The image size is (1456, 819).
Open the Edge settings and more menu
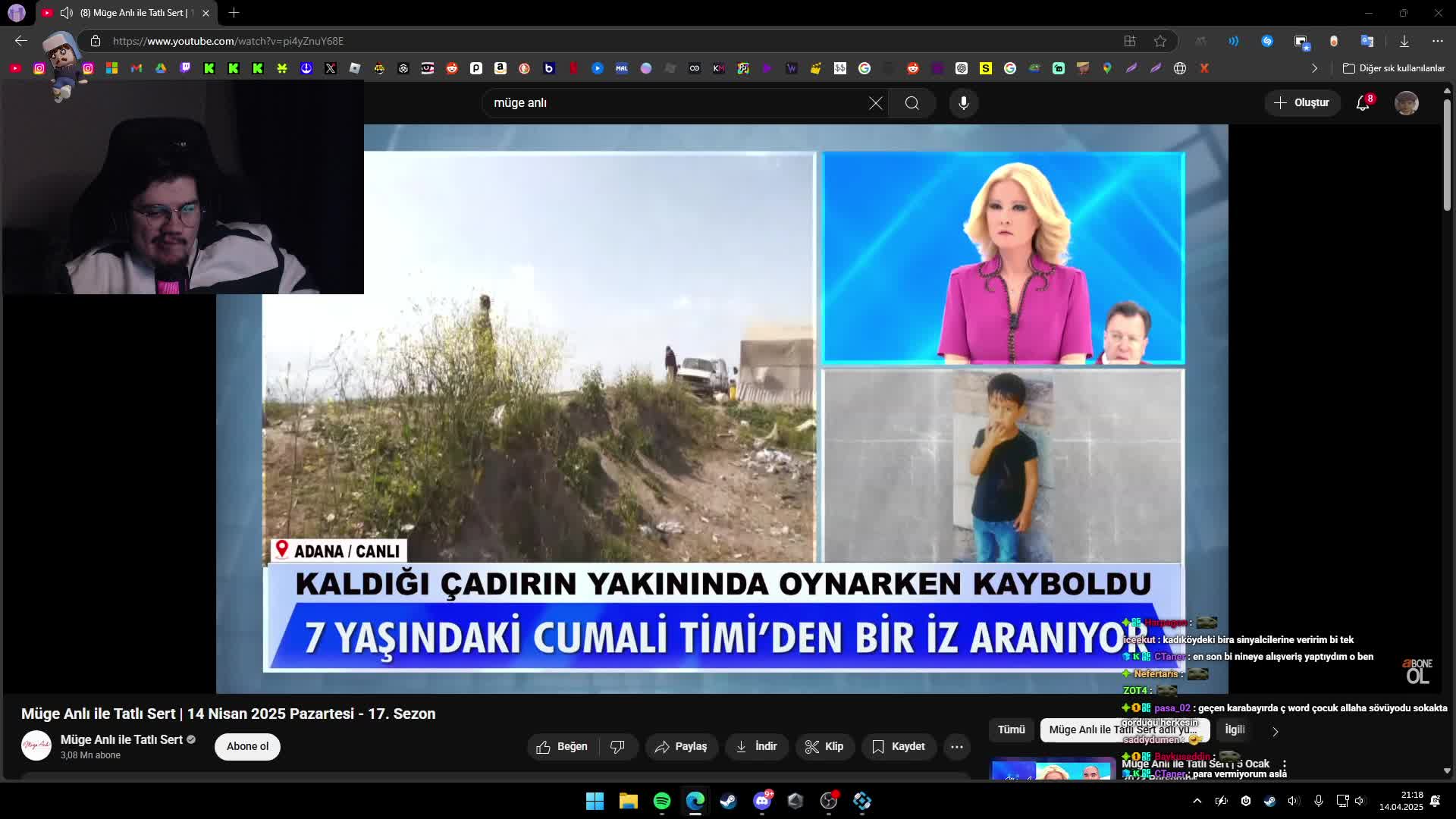click(x=1438, y=41)
